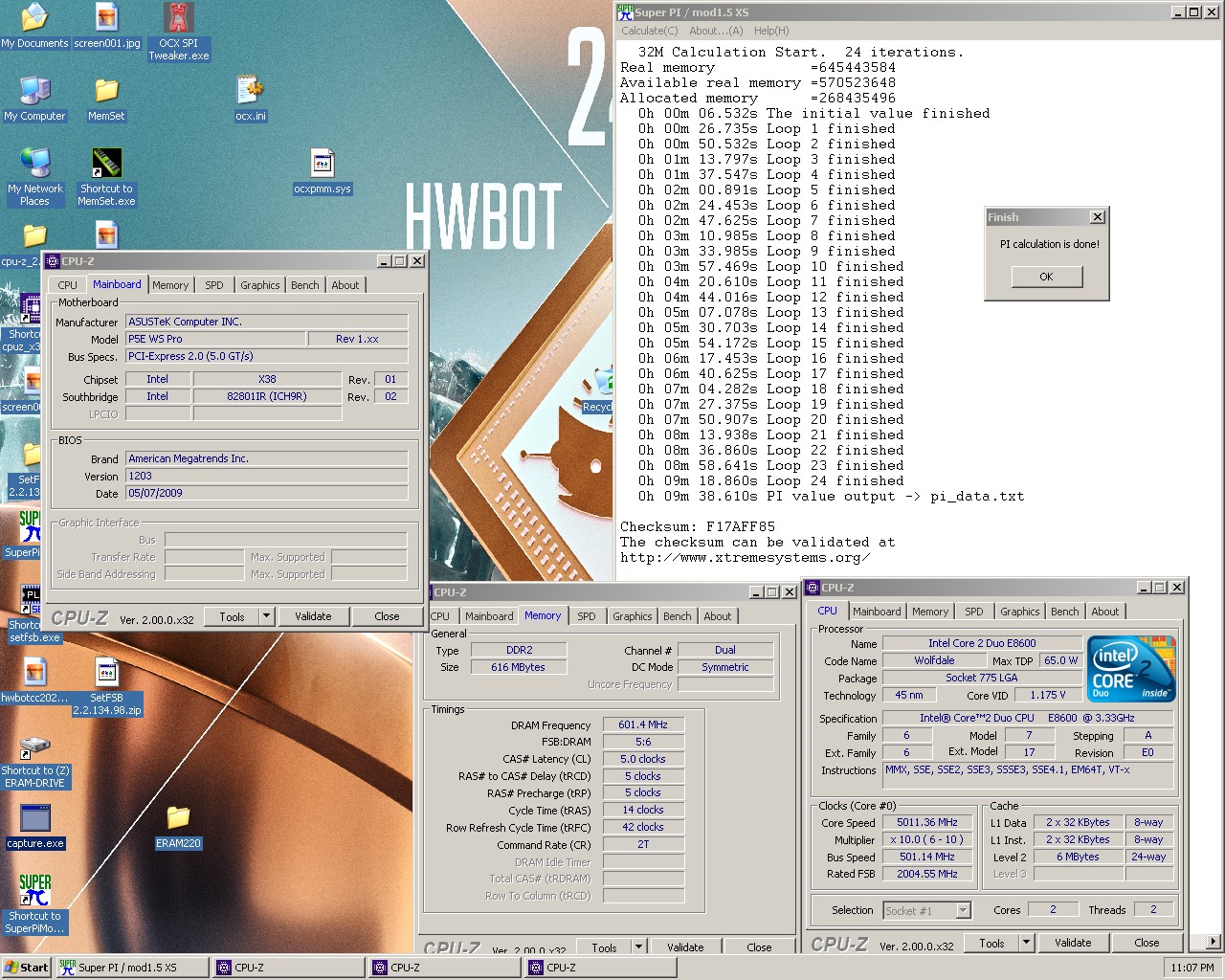Select SPD tab in Mainboard CPU-Z window

[x=214, y=285]
